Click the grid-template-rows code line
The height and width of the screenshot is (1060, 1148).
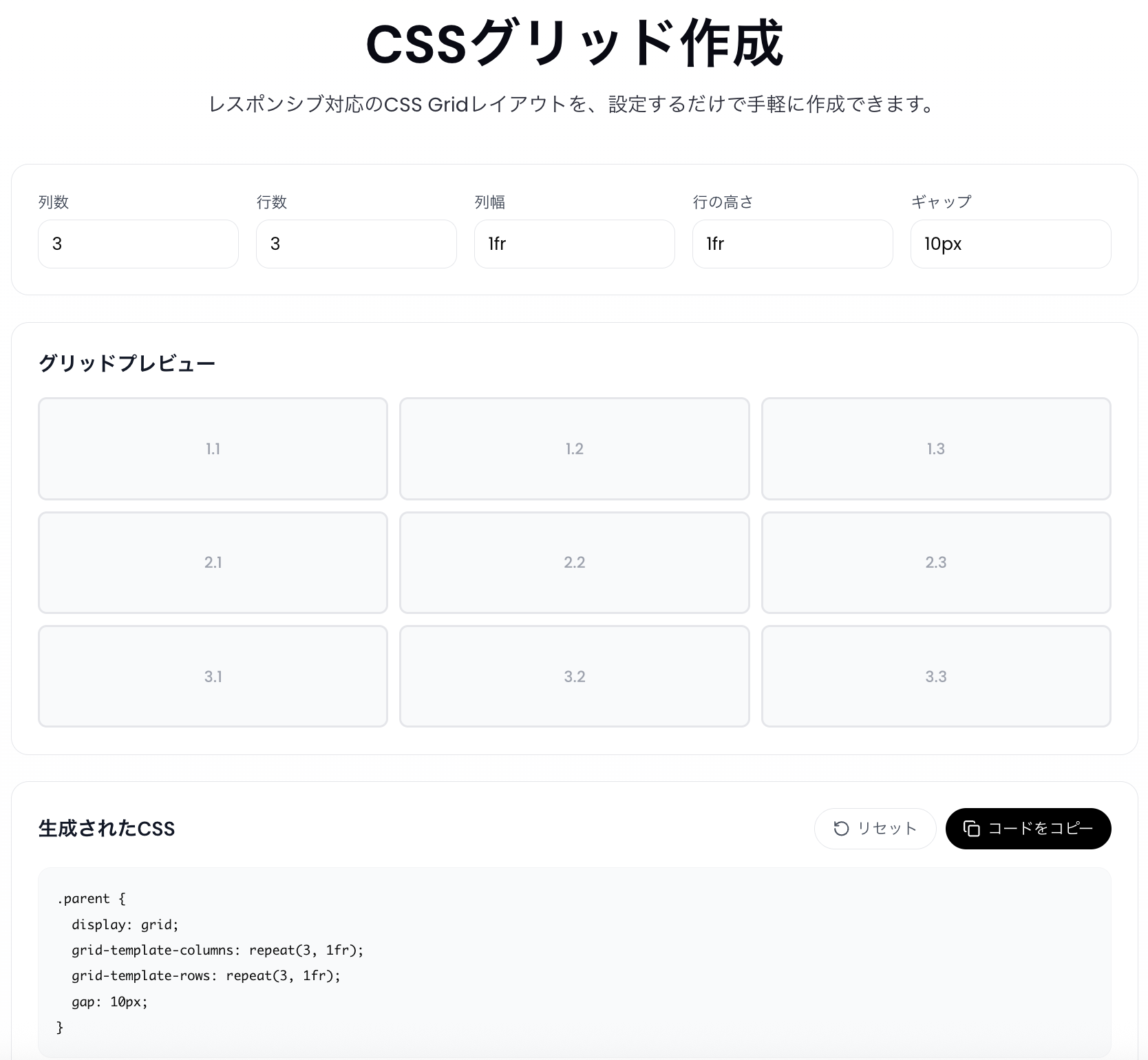coord(206,976)
